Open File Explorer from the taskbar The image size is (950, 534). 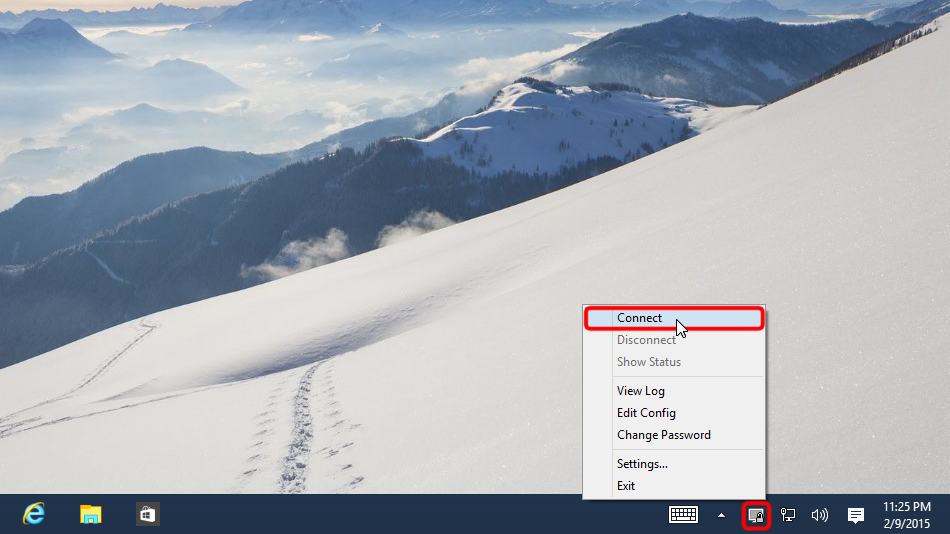pyautogui.click(x=91, y=514)
